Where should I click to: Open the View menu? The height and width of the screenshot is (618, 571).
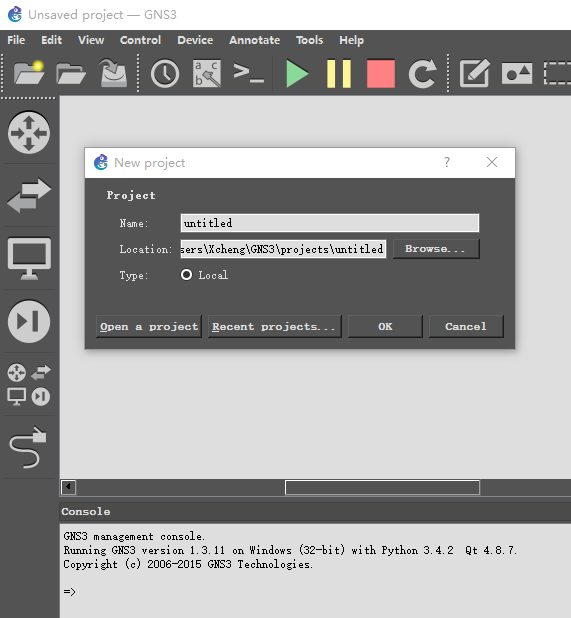[x=91, y=40]
